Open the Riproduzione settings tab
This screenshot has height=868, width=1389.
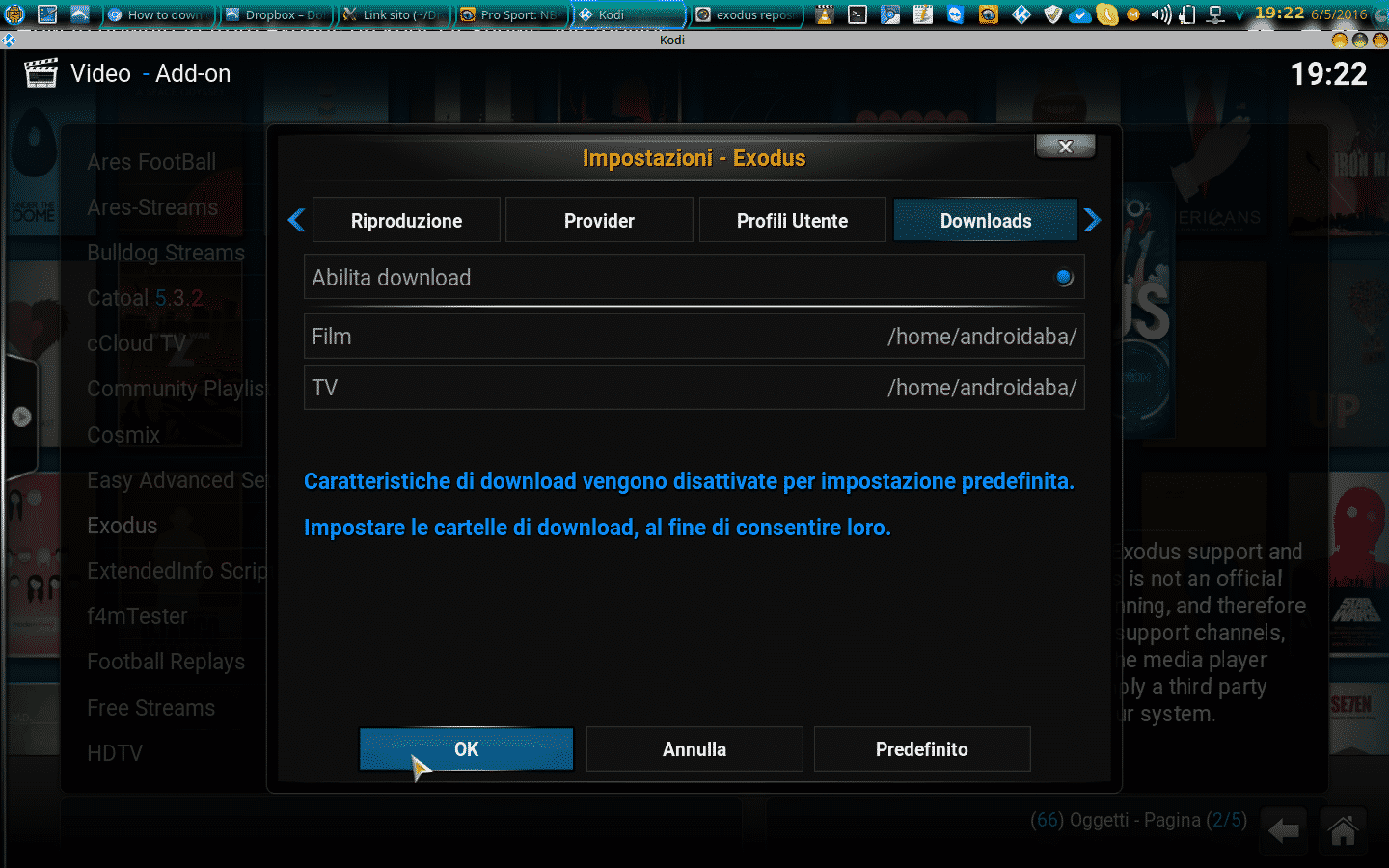406,220
